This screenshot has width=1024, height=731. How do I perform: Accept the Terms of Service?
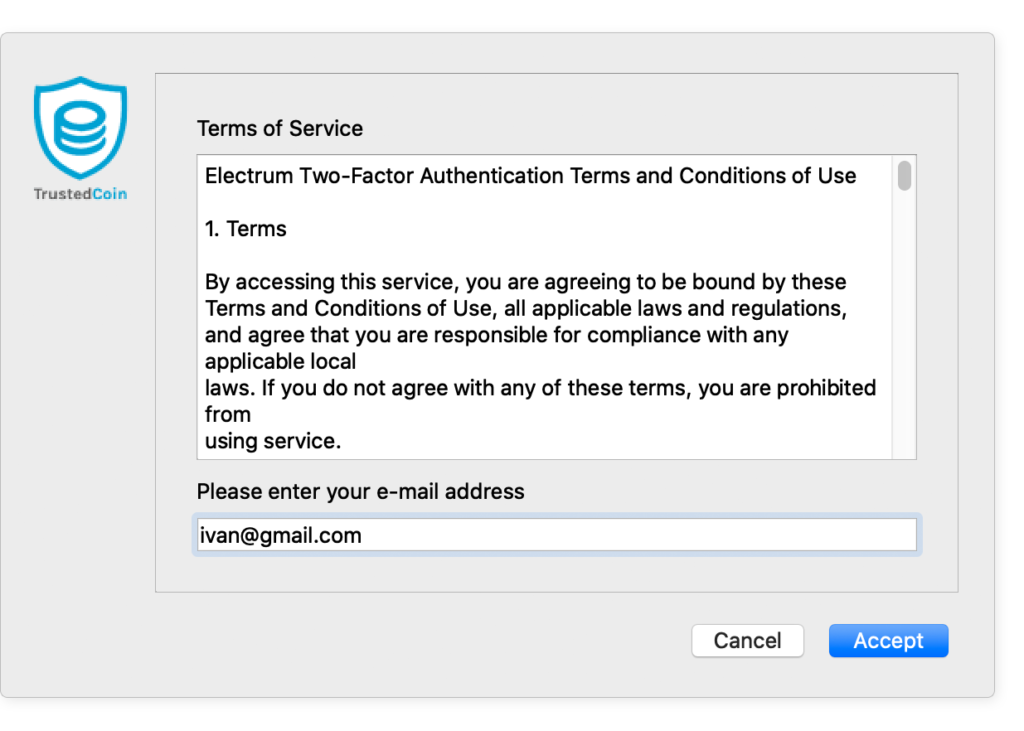coord(888,640)
